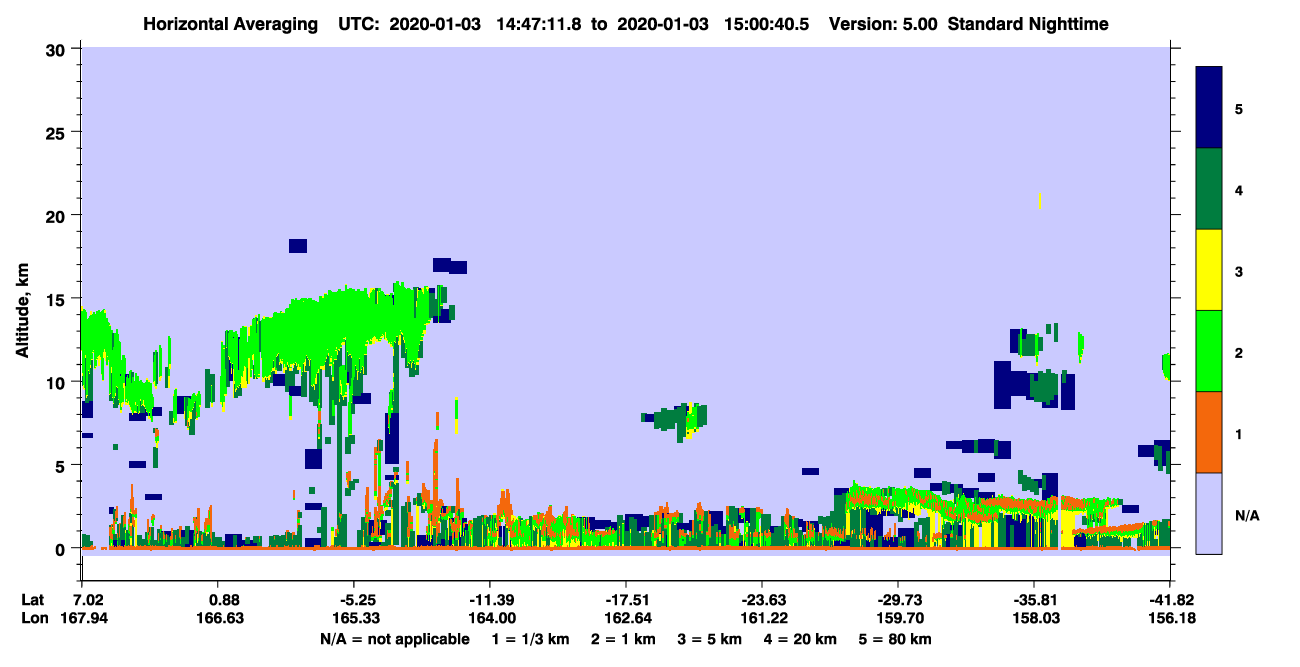Click legend text '3 = 5 km'

tap(710, 638)
